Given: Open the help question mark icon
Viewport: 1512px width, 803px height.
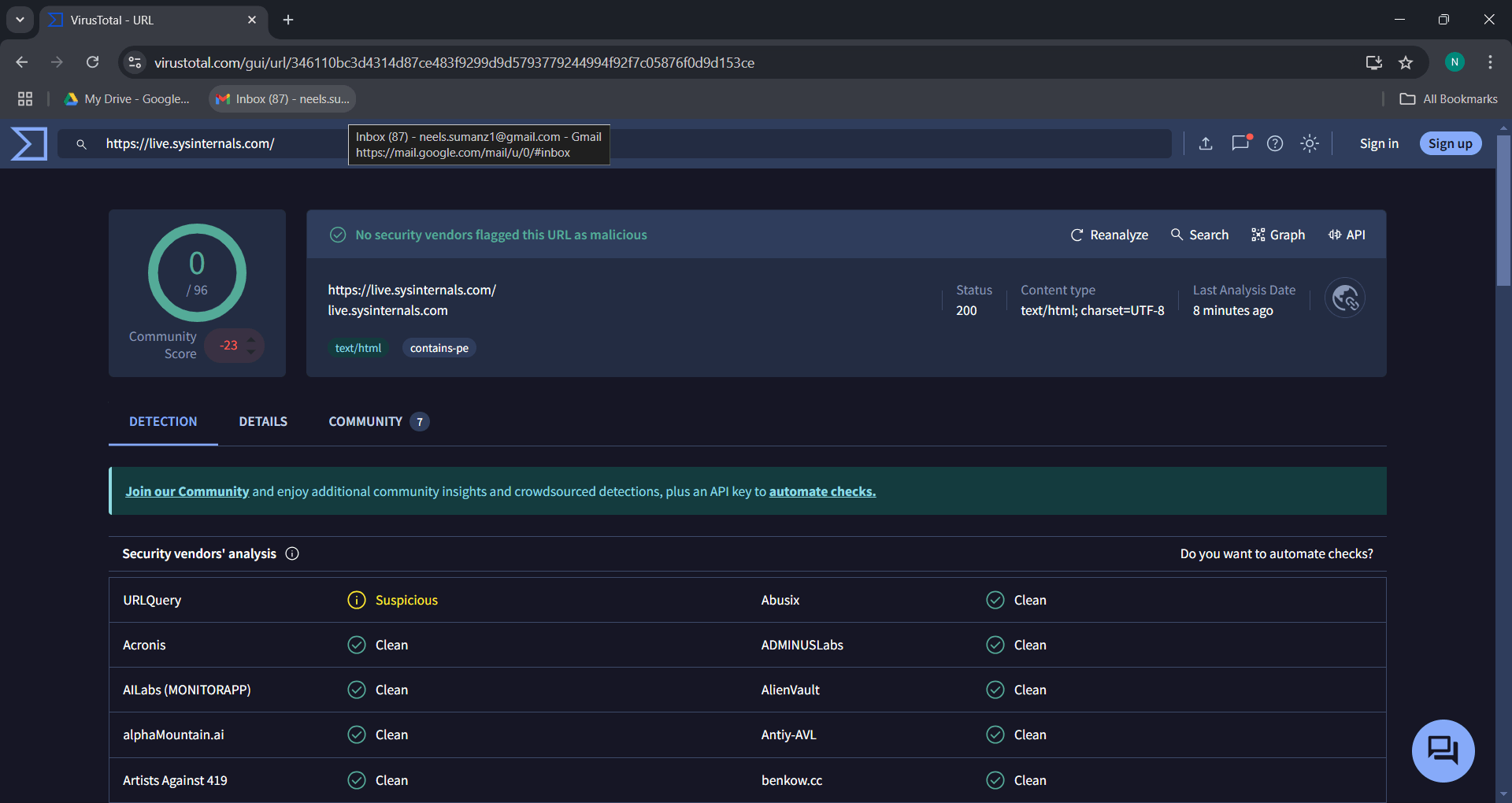Looking at the screenshot, I should click(x=1275, y=143).
